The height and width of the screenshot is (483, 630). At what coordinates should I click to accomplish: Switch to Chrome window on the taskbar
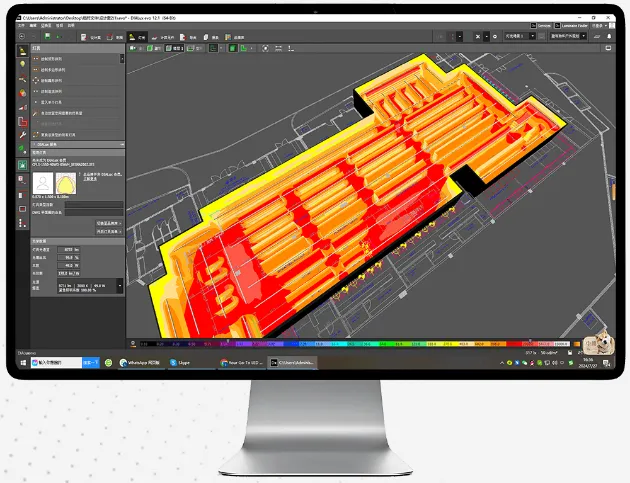pyautogui.click(x=241, y=363)
